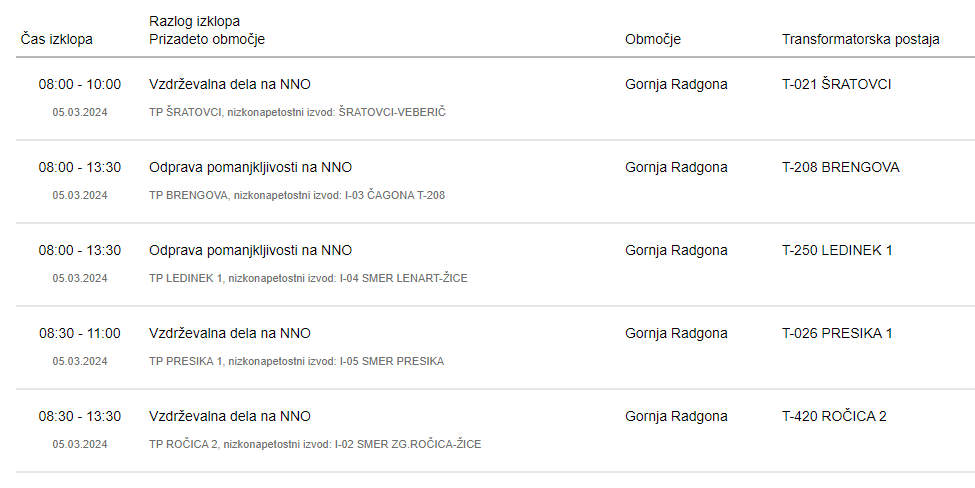Select the T-208 BRENGOVA station cell

point(840,167)
